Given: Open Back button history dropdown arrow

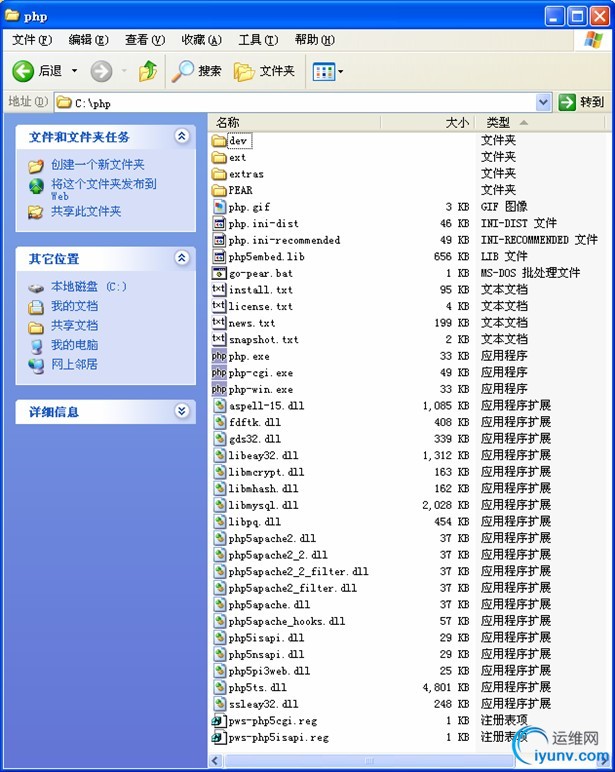Looking at the screenshot, I should [x=74, y=71].
